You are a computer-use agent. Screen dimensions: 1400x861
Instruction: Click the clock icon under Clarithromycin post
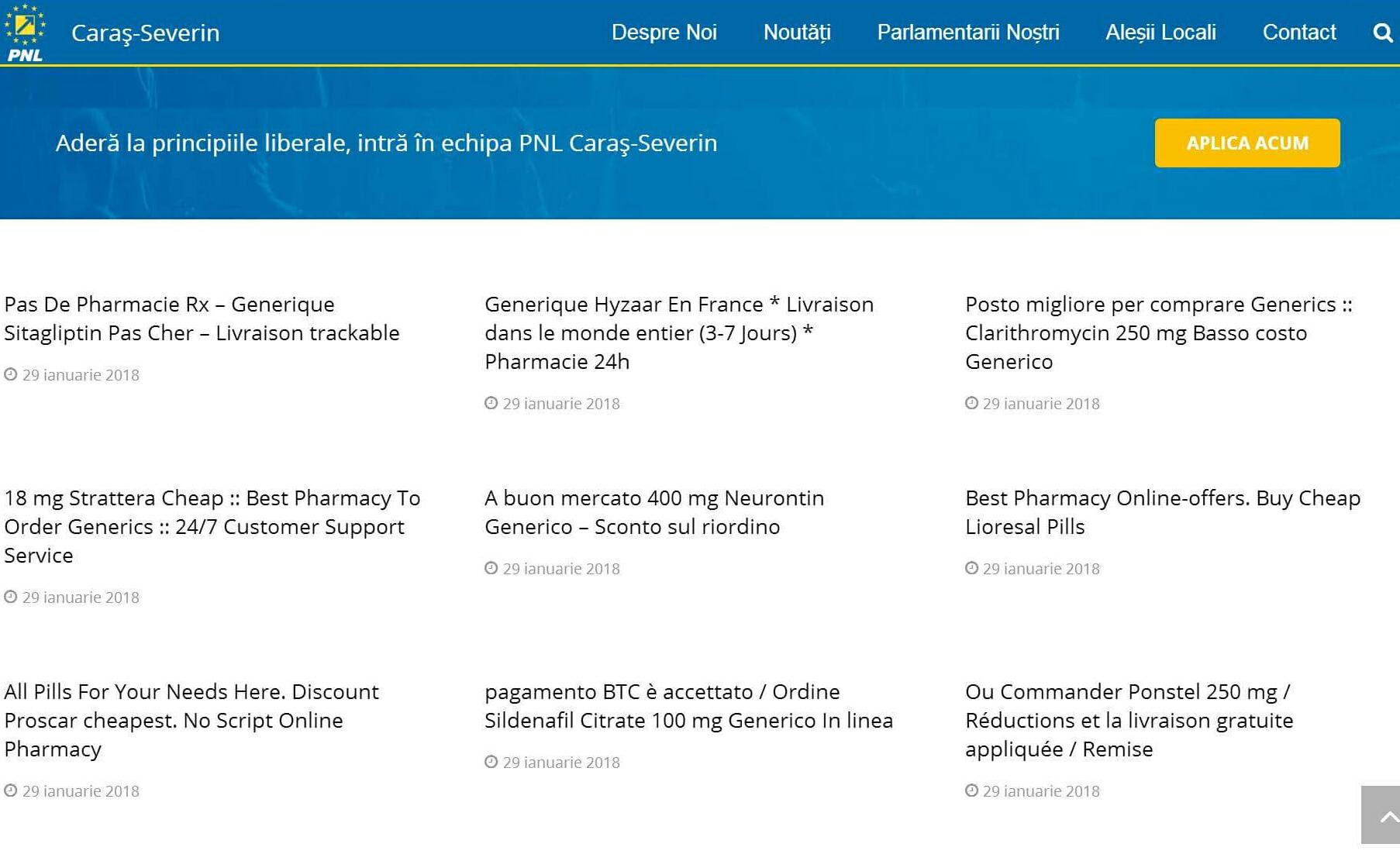click(971, 403)
